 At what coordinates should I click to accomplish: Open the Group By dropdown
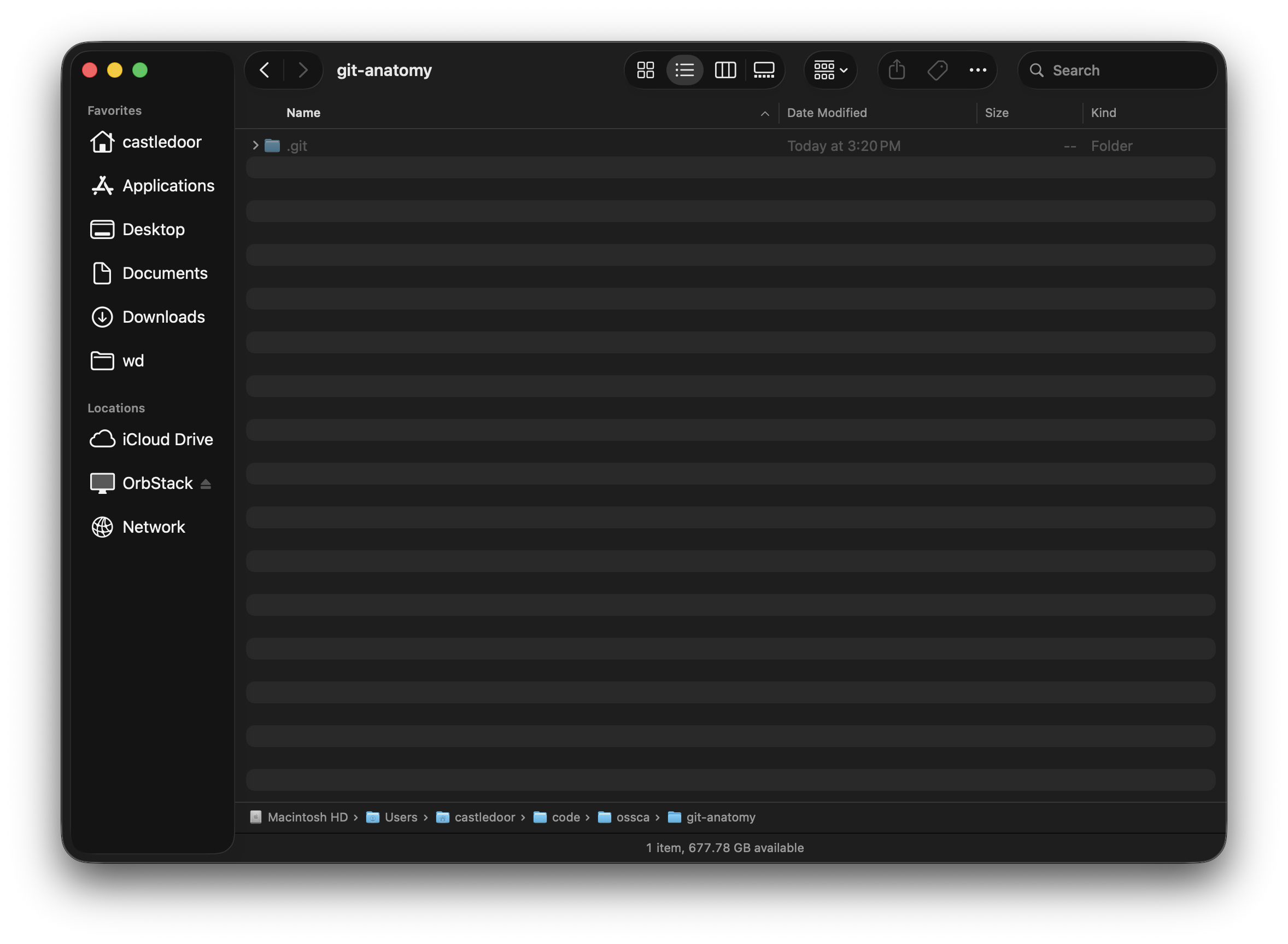tap(830, 71)
